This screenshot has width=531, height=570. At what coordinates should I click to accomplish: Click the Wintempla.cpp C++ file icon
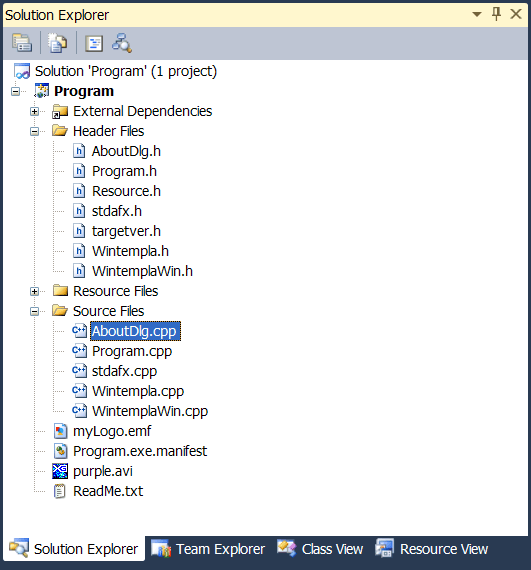[x=79, y=391]
